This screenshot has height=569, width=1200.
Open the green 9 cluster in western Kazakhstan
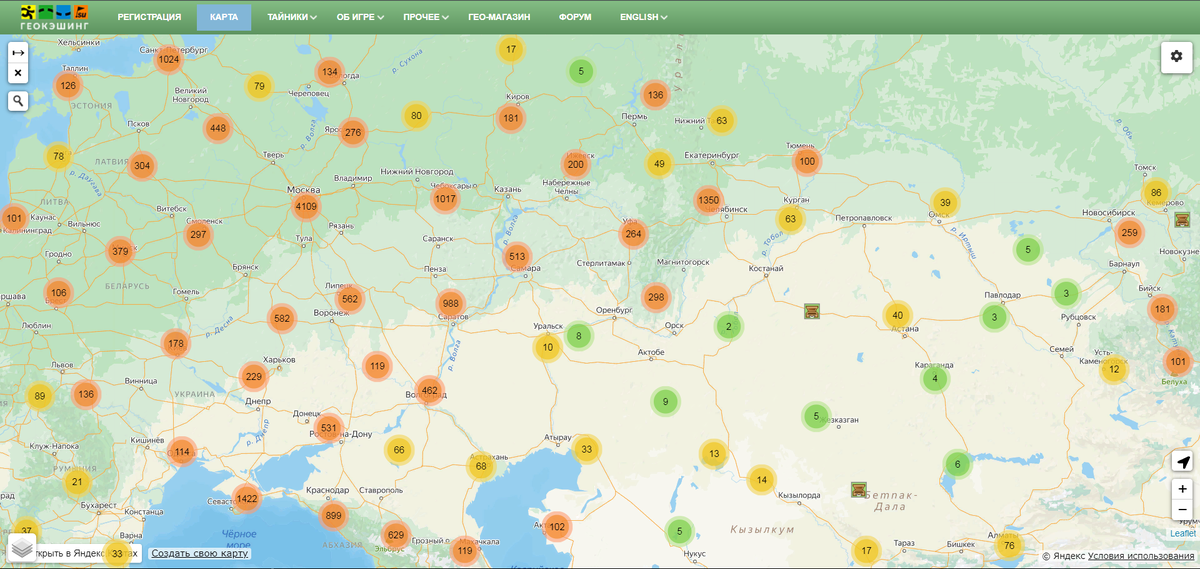(x=665, y=403)
